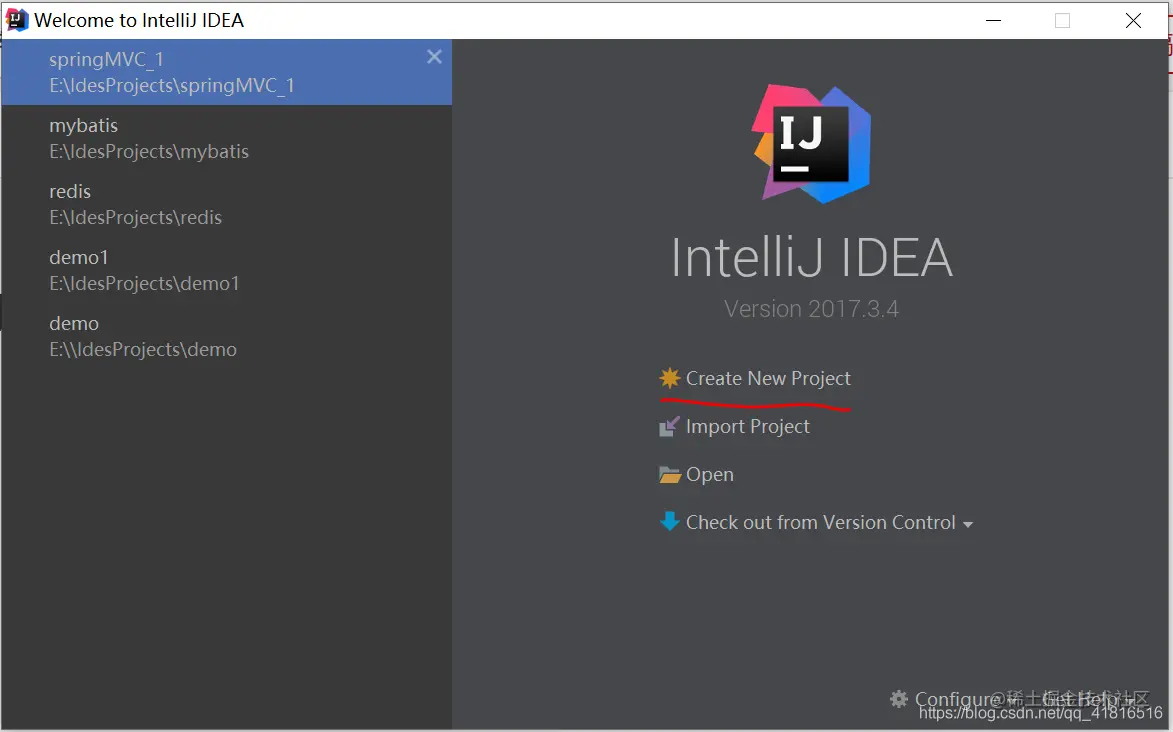The height and width of the screenshot is (732, 1173).
Task: Open the springMVC_1 recent project
Action: click(x=227, y=72)
